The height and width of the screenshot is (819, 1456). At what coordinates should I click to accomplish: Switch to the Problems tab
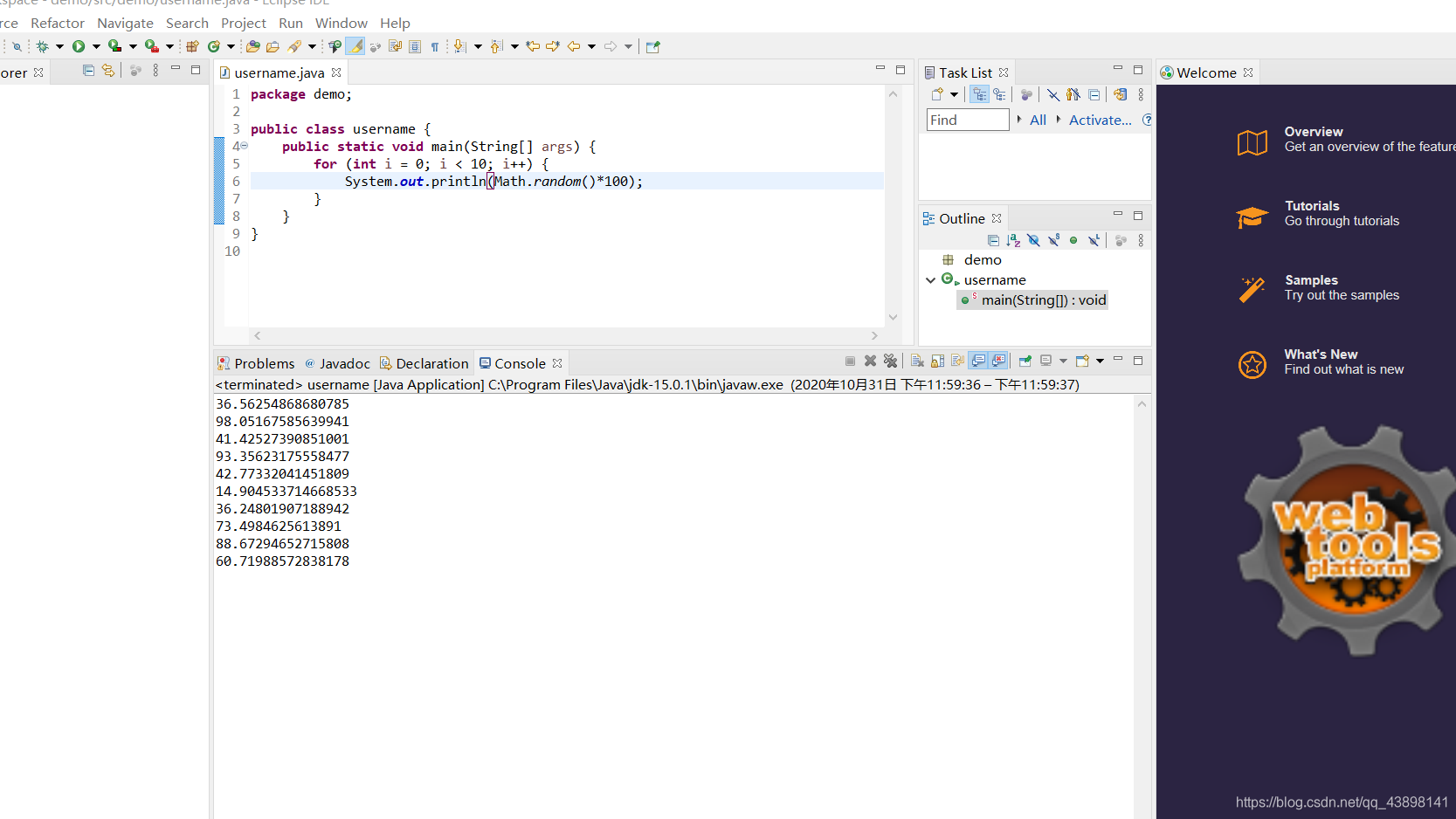click(256, 363)
